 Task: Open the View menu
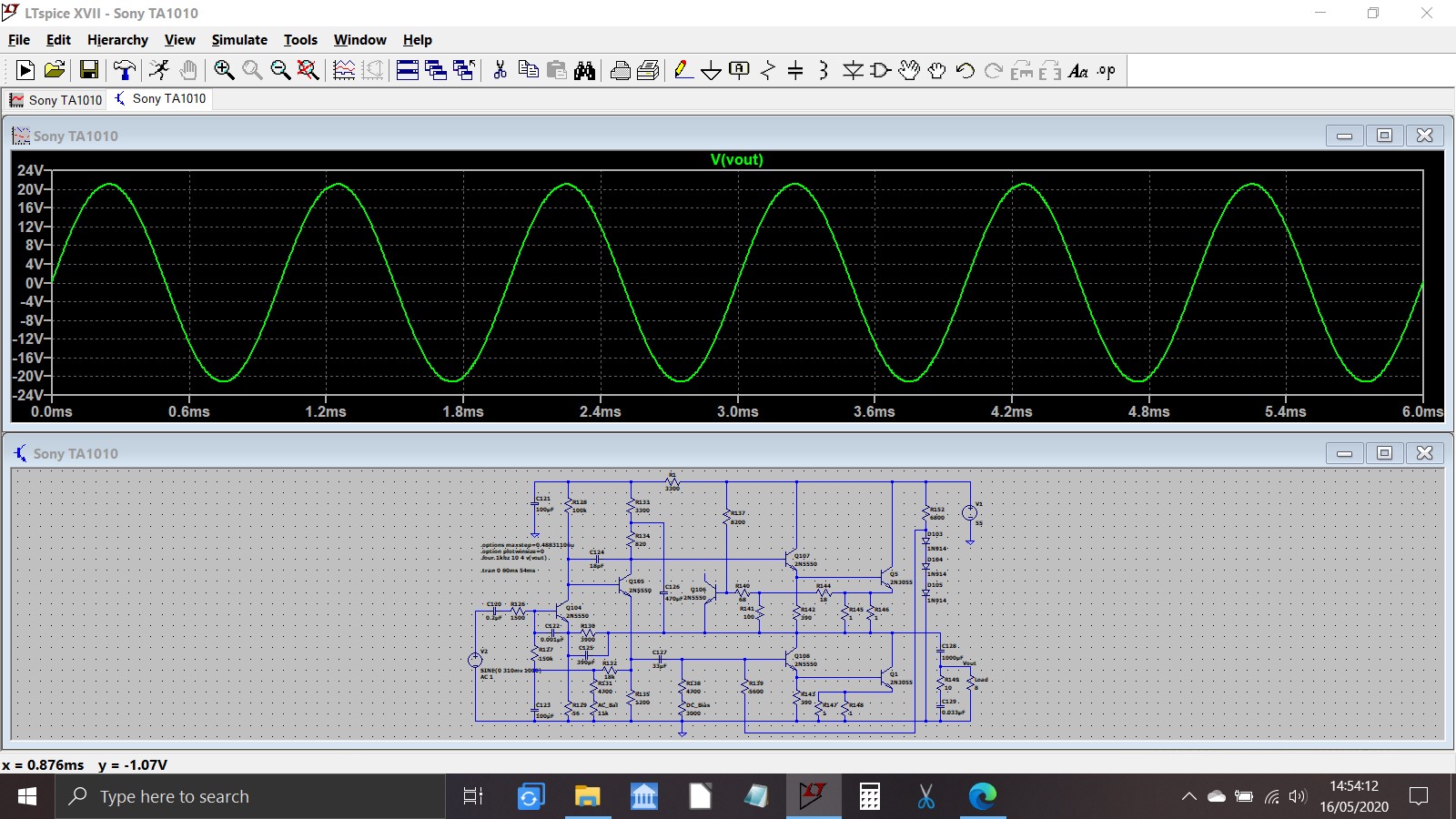click(x=179, y=40)
